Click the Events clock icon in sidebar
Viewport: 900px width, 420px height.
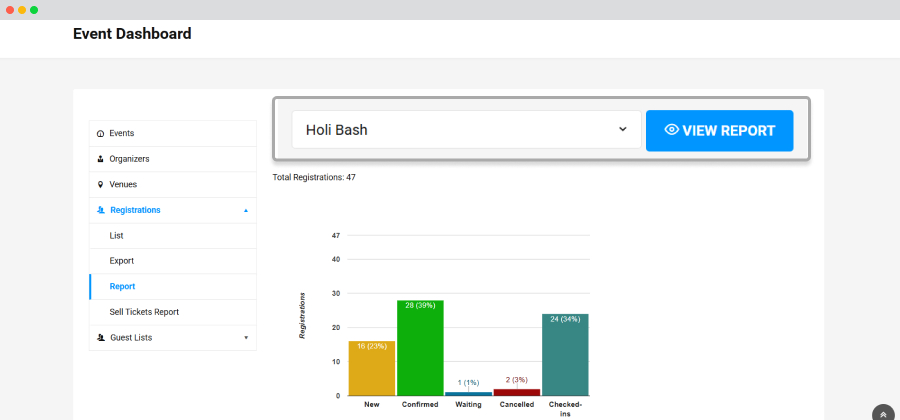click(100, 134)
